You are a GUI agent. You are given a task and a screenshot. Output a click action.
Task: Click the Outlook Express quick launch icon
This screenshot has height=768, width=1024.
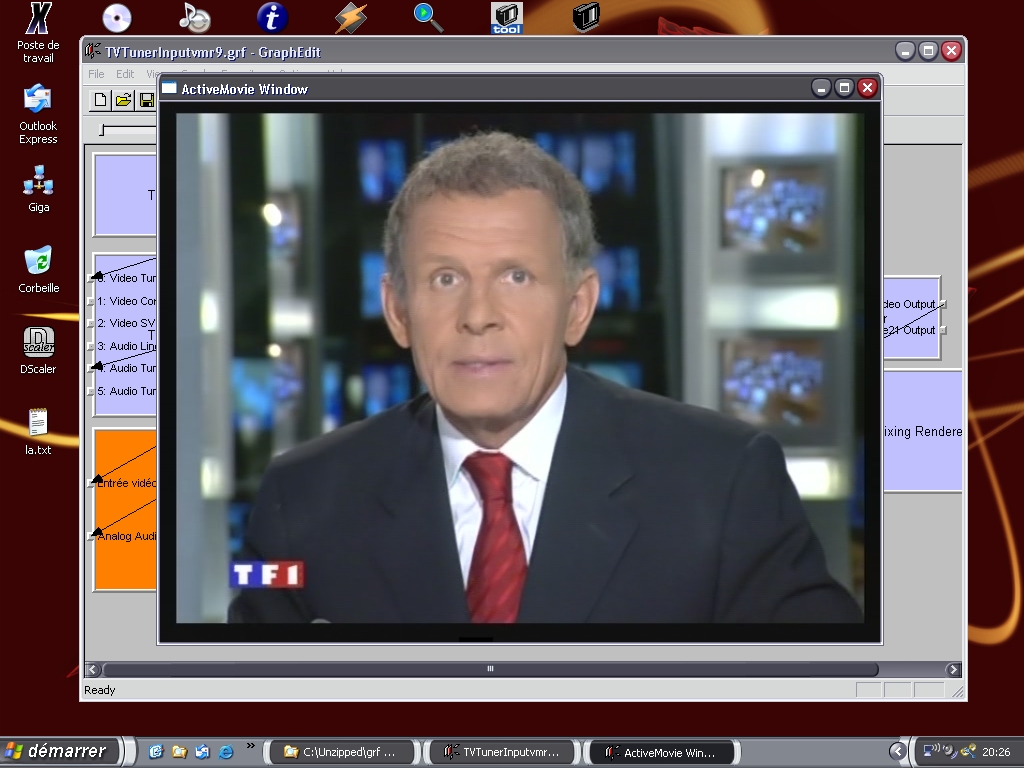click(202, 752)
